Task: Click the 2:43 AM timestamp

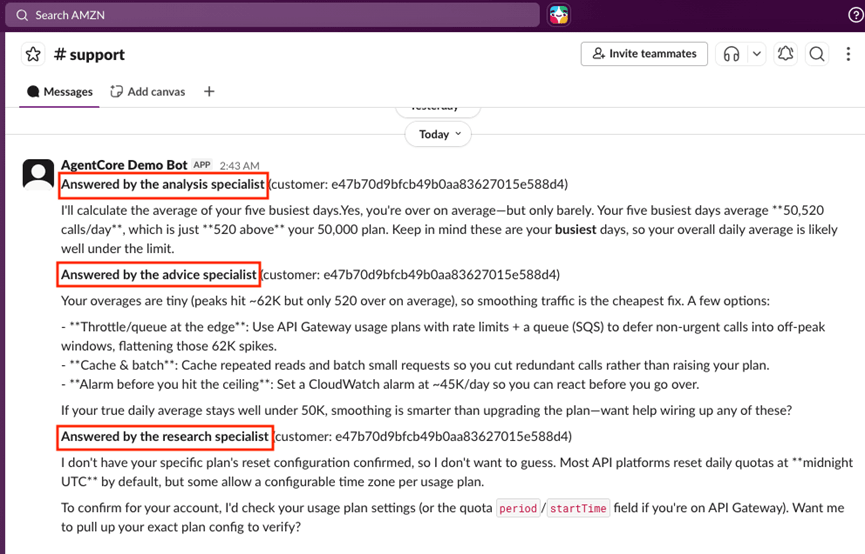Action: (239, 166)
